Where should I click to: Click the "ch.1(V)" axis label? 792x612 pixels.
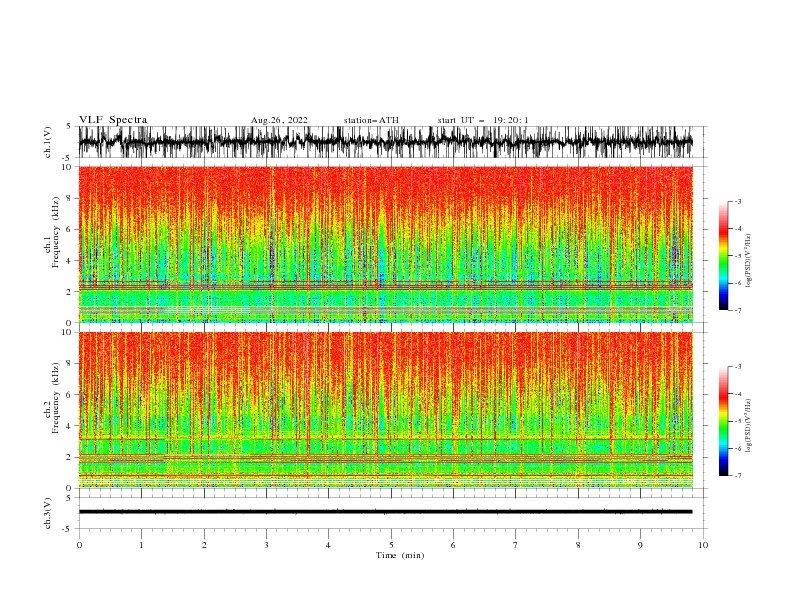click(48, 142)
